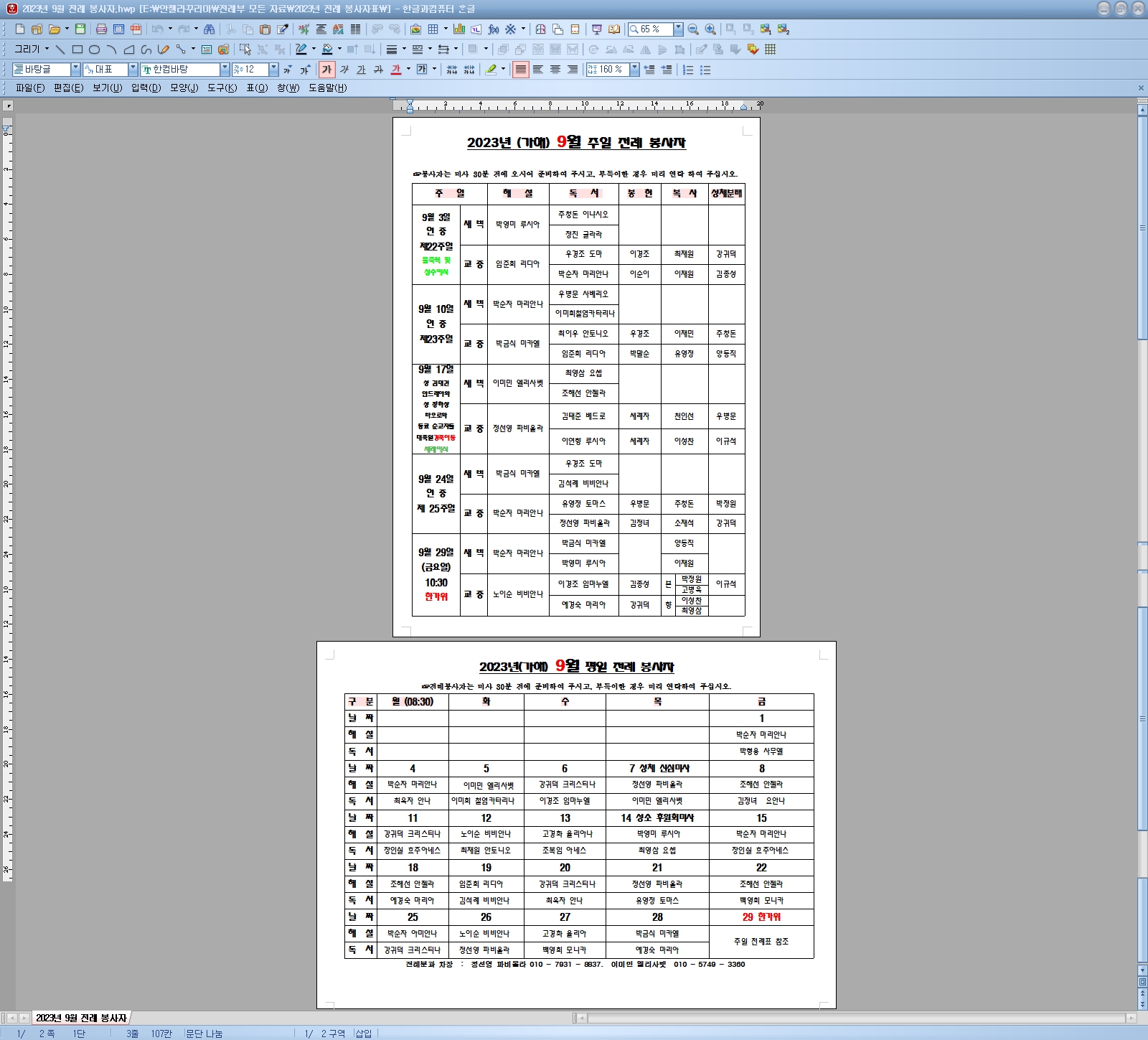This screenshot has width=1148, height=1040.
Task: Toggle italic text formatting
Action: [344, 70]
